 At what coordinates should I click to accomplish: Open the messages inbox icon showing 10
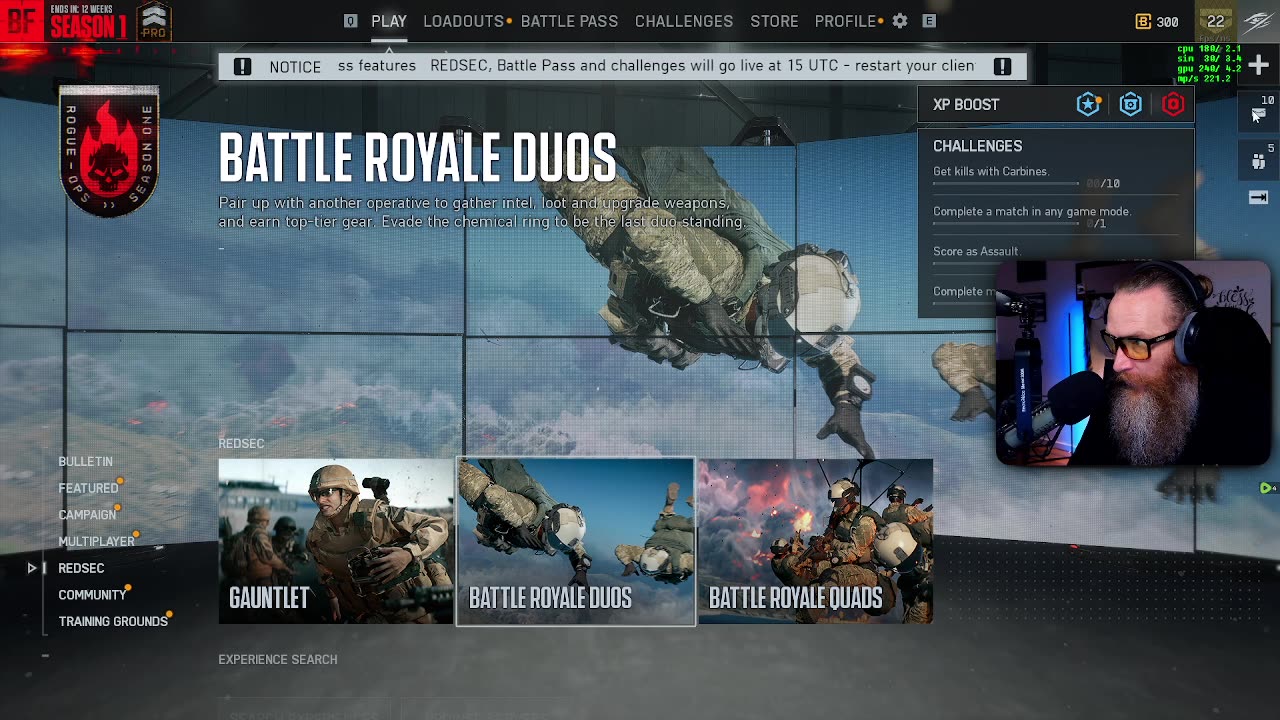pos(1259,113)
